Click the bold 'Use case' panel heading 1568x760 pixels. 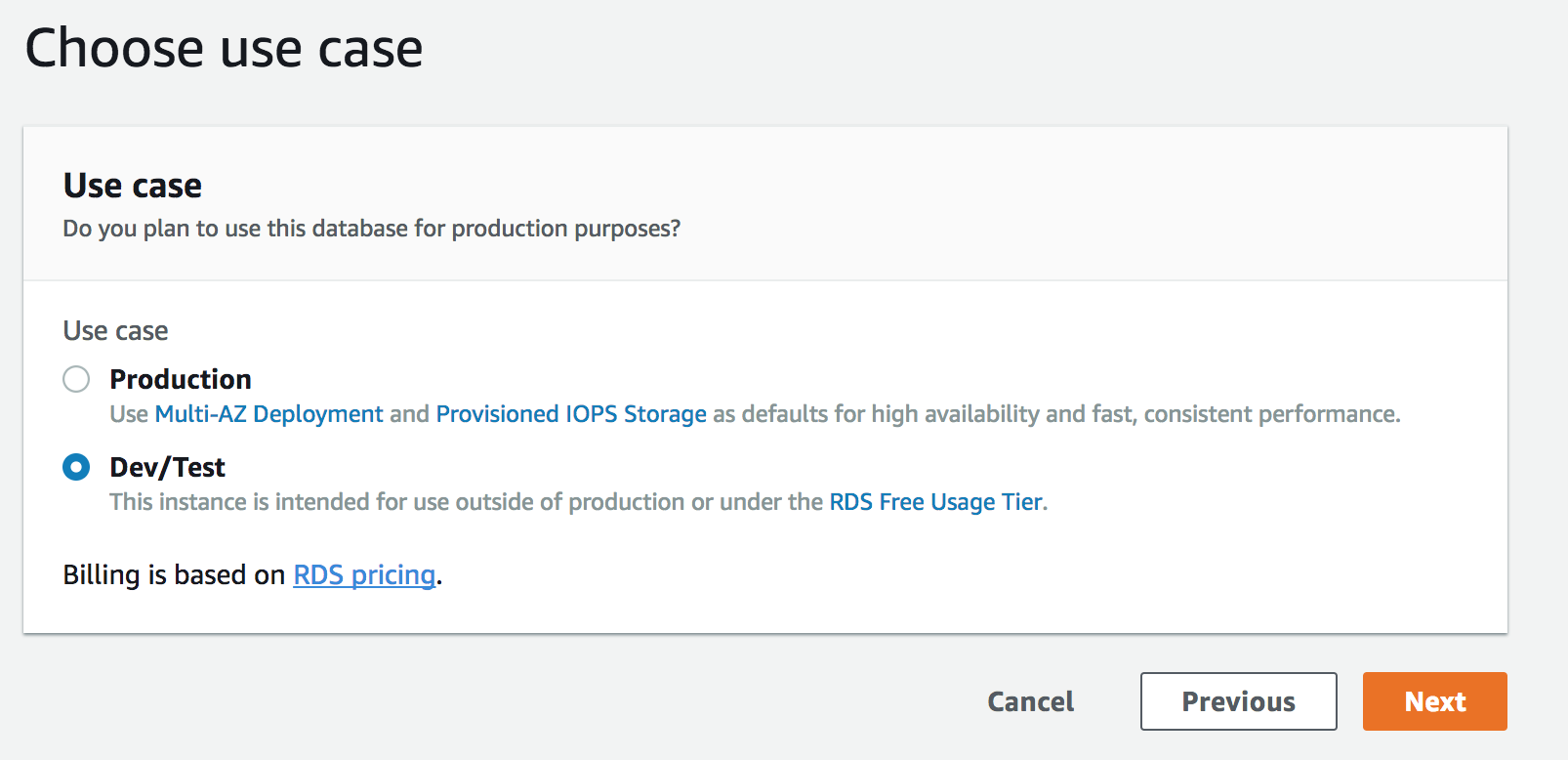coord(133,185)
